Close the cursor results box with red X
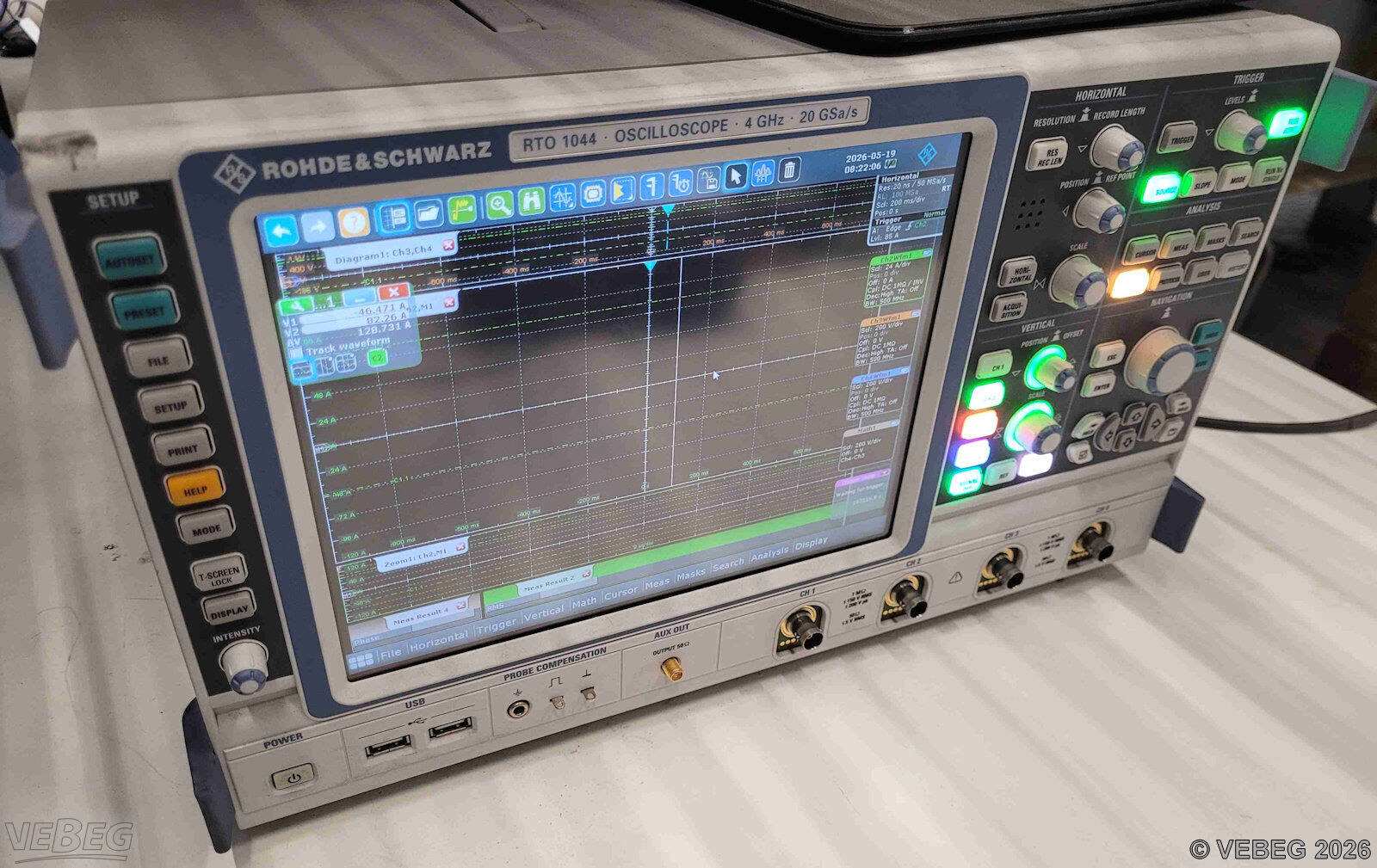The image size is (1377, 868). pyautogui.click(x=393, y=293)
